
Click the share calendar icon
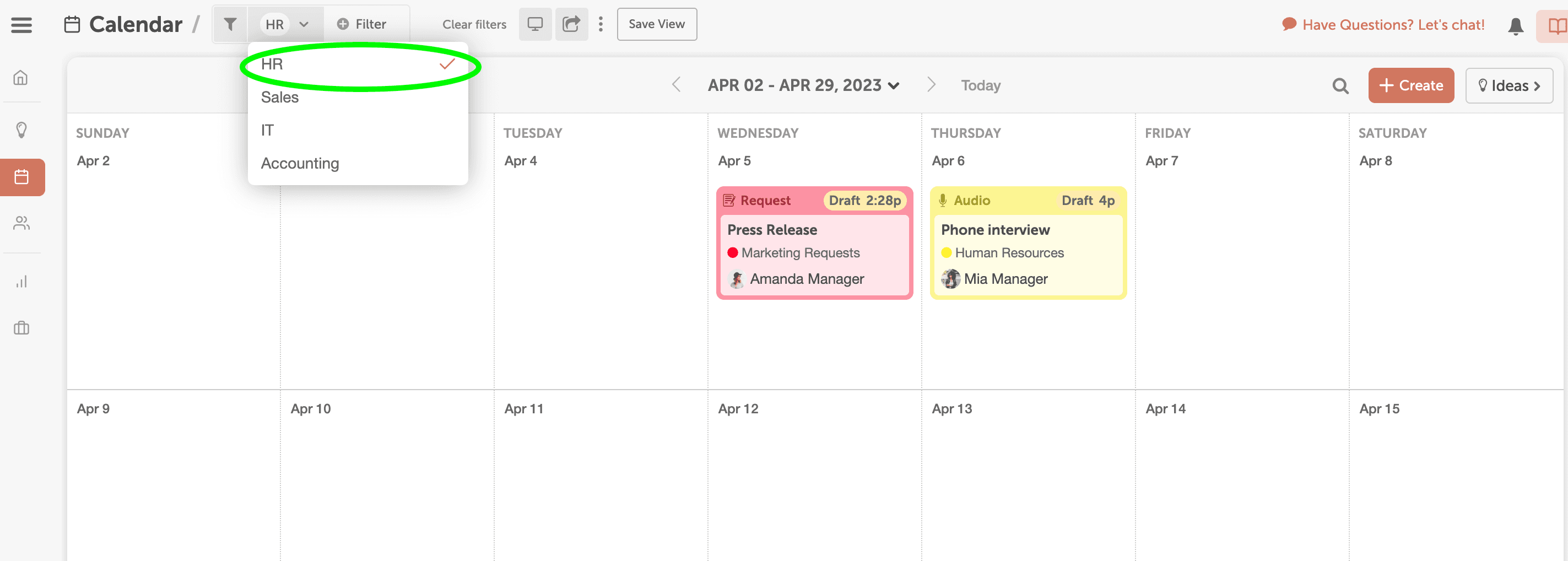[x=571, y=24]
